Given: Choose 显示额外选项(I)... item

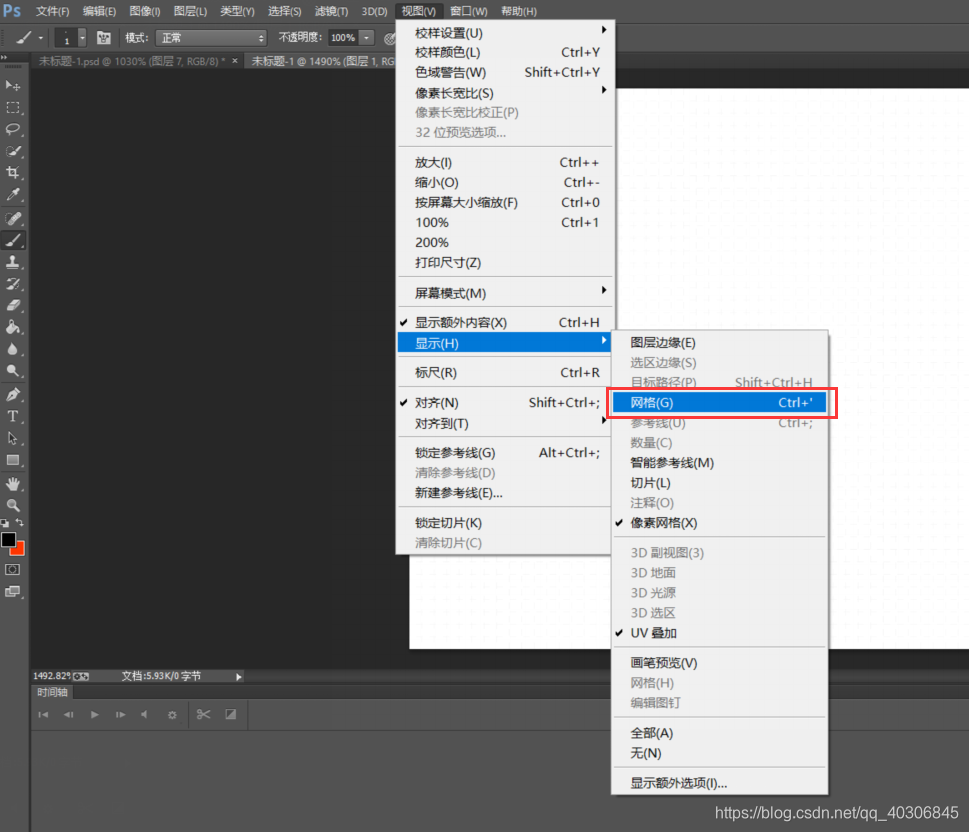Looking at the screenshot, I should (x=719, y=783).
